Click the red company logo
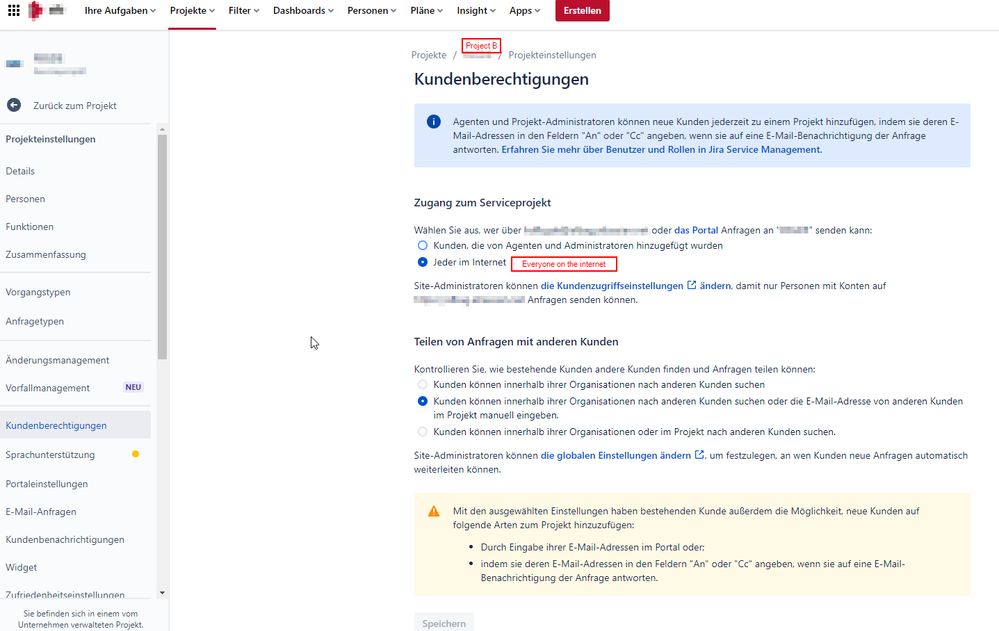 click(36, 10)
